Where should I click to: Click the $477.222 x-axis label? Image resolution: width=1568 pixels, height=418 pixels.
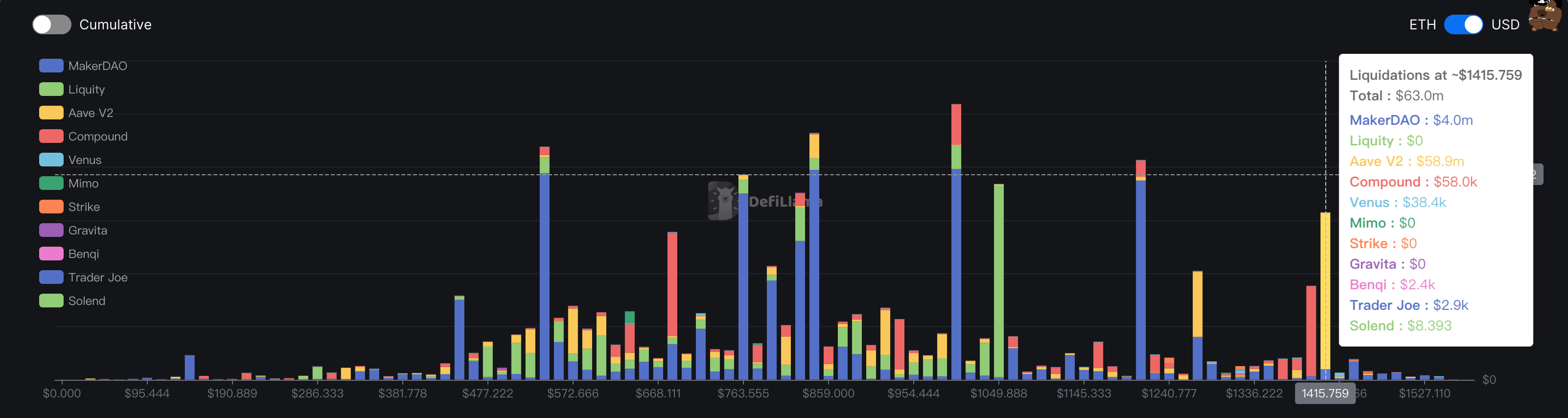click(487, 394)
